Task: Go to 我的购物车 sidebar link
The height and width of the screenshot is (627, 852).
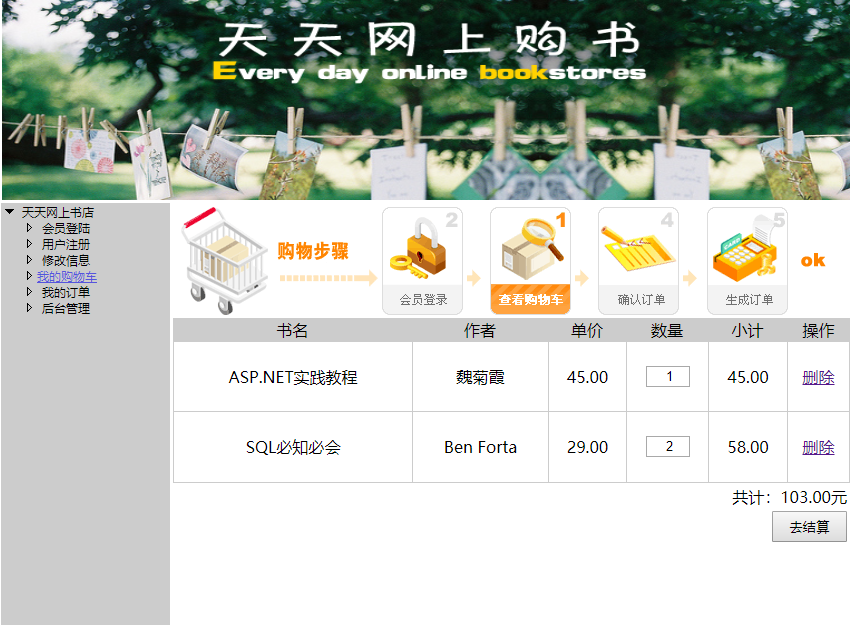Action: pyautogui.click(x=67, y=276)
